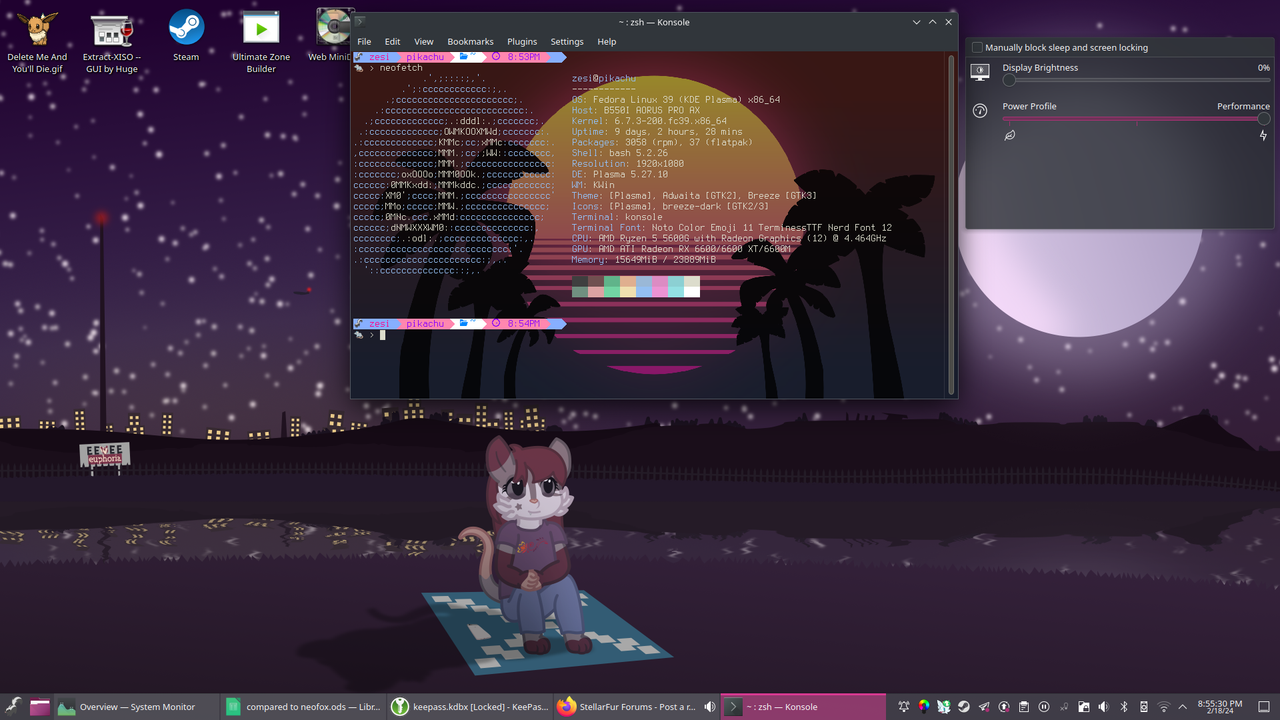Open the Steam desktop shortcut
The width and height of the screenshot is (1280, 720).
pyautogui.click(x=186, y=36)
